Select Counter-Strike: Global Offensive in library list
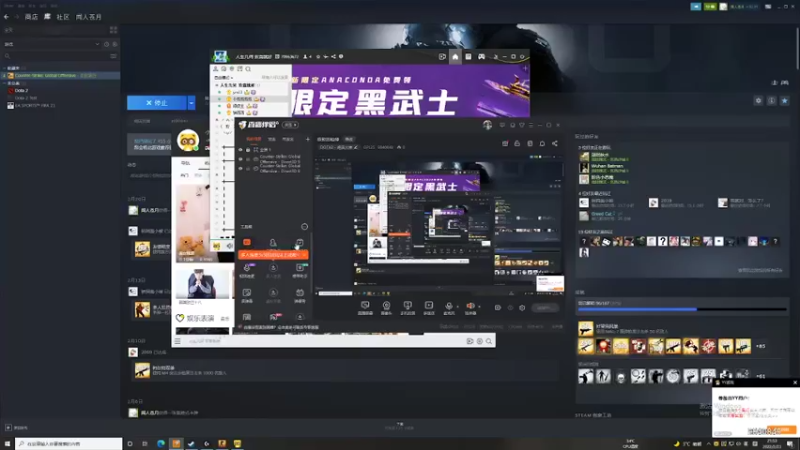Screen dimensions: 800x450 (60, 76)
